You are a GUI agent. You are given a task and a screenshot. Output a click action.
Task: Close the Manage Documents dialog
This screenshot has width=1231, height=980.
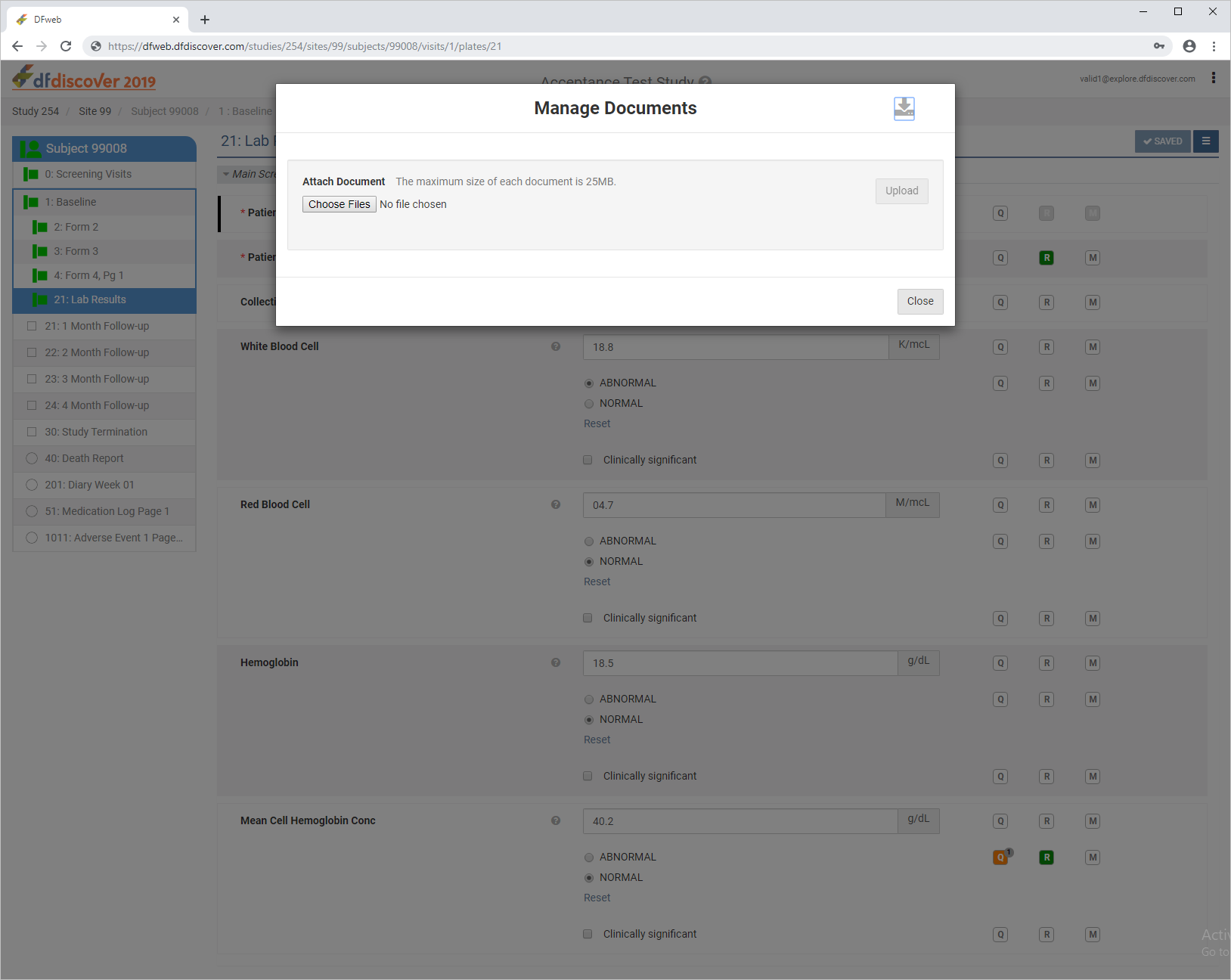[919, 301]
